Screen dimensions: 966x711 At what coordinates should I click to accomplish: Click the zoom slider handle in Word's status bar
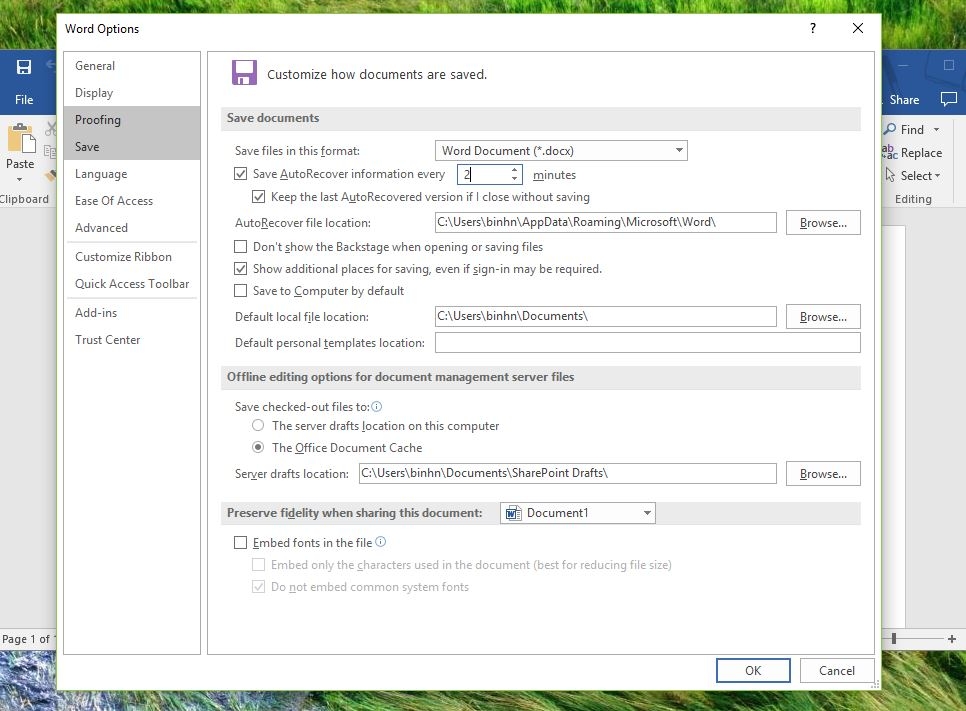coord(894,639)
